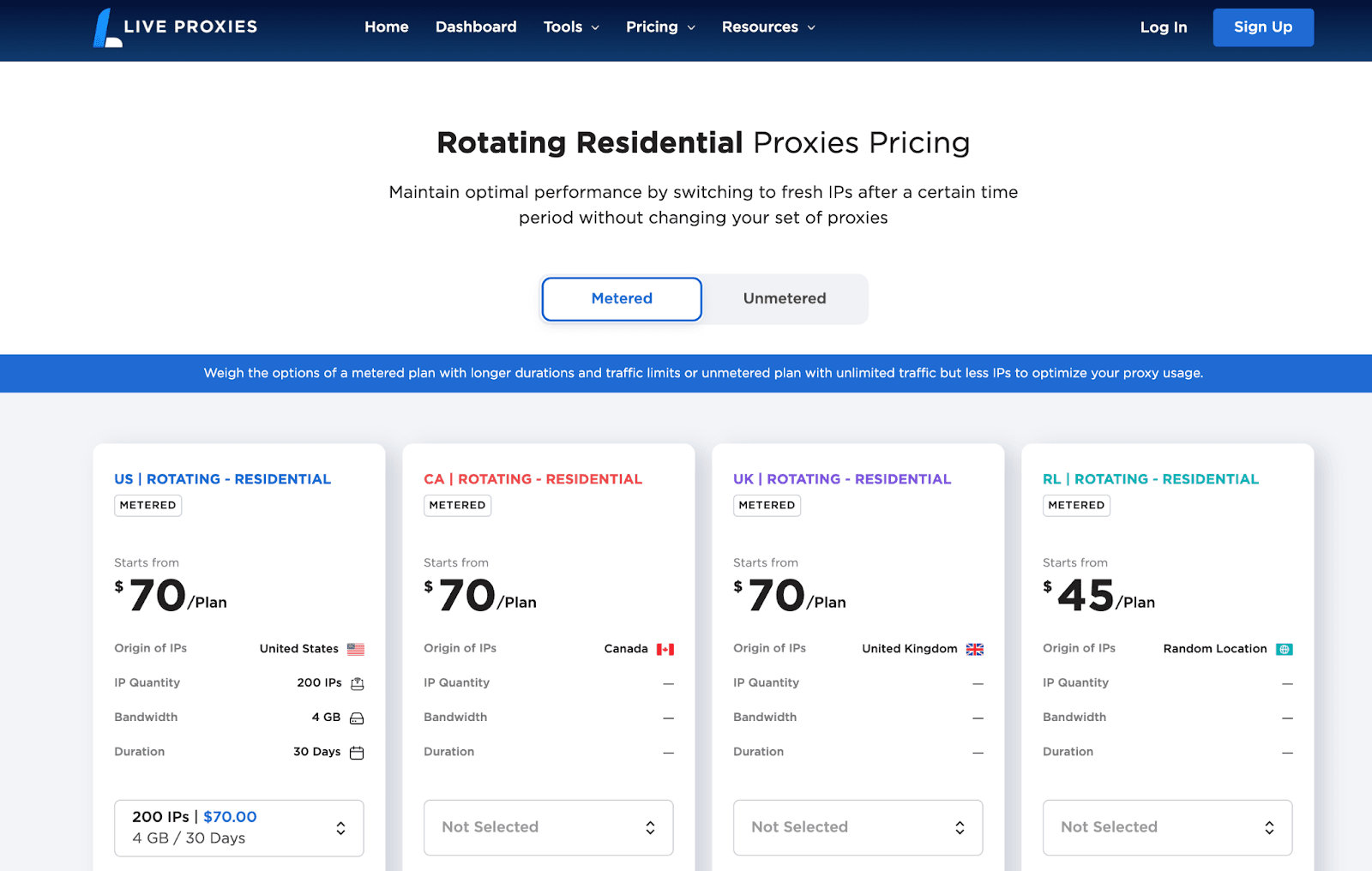
Task: Click the IP Quantity icon beside 200 IPs
Action: tap(358, 683)
